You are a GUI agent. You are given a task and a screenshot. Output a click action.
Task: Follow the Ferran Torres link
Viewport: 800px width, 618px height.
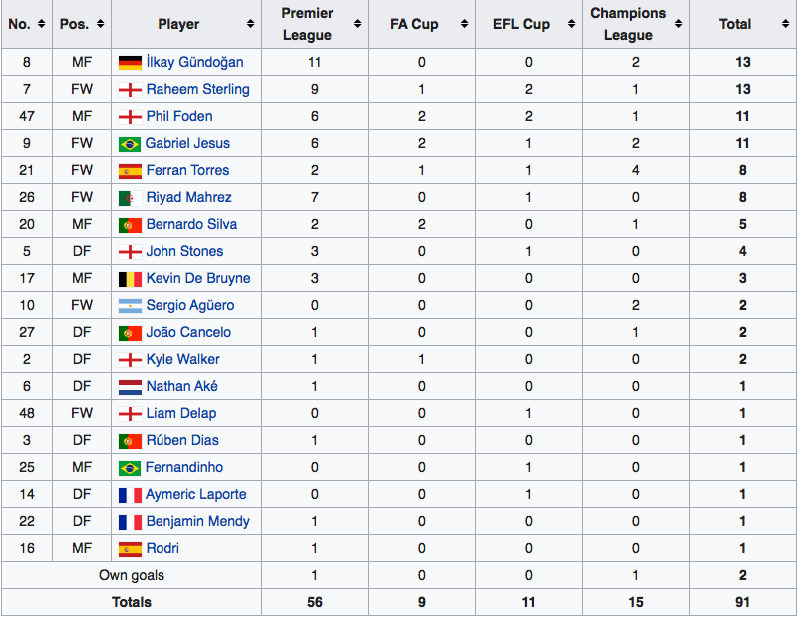188,170
